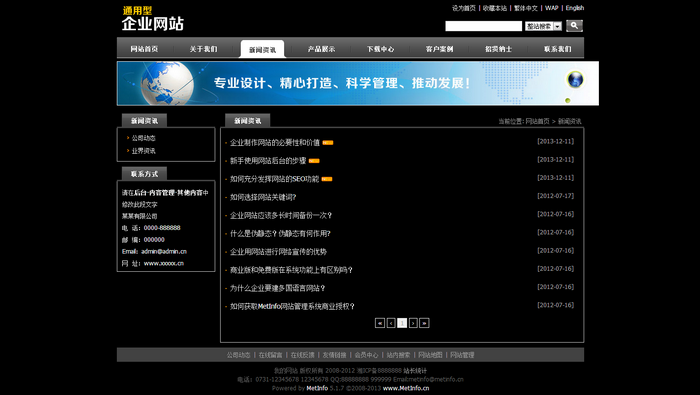Open article 商业版和免费版在系统功能上有区别吗?

[291, 270]
